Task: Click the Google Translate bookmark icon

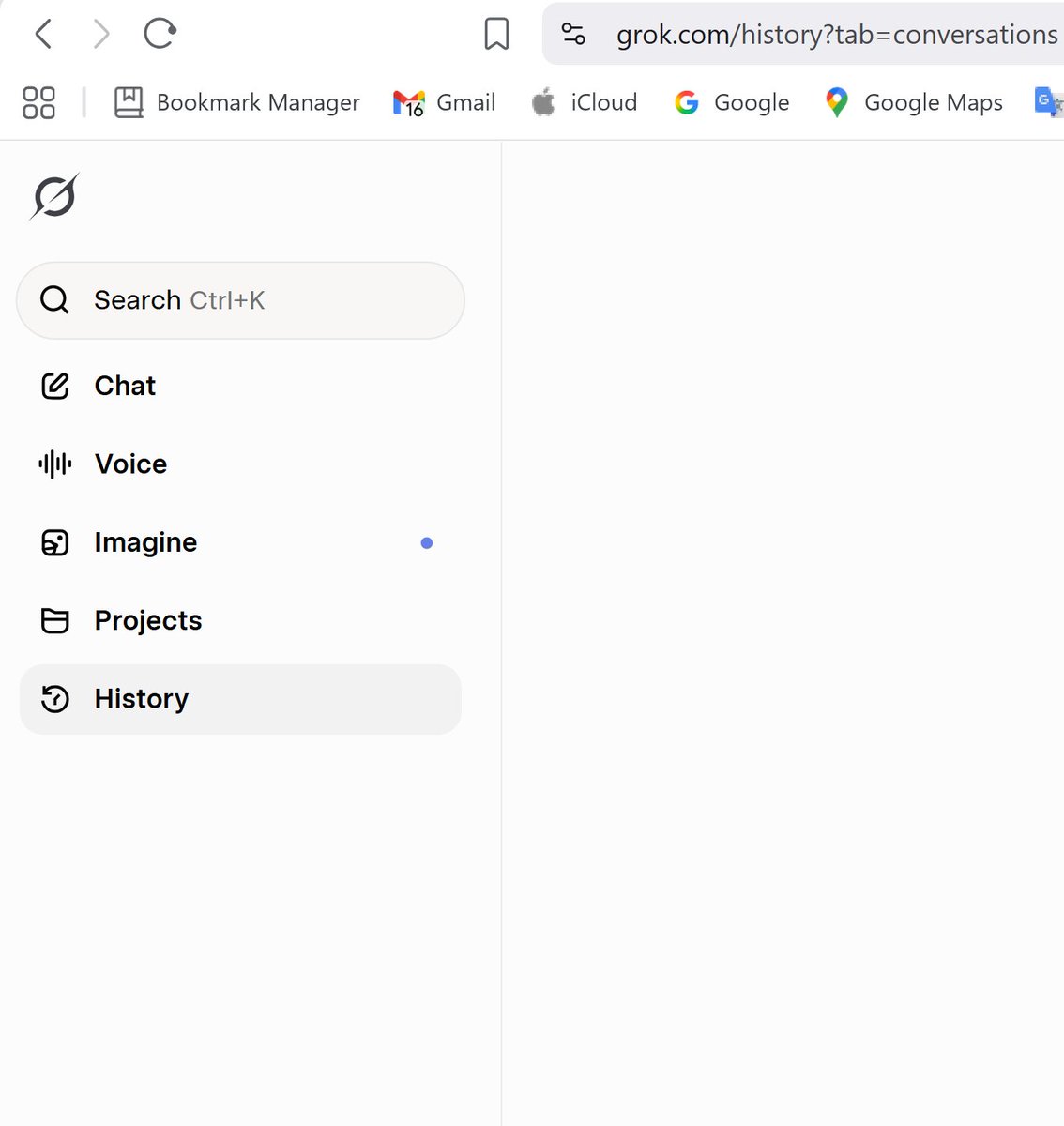Action: 1048,101
